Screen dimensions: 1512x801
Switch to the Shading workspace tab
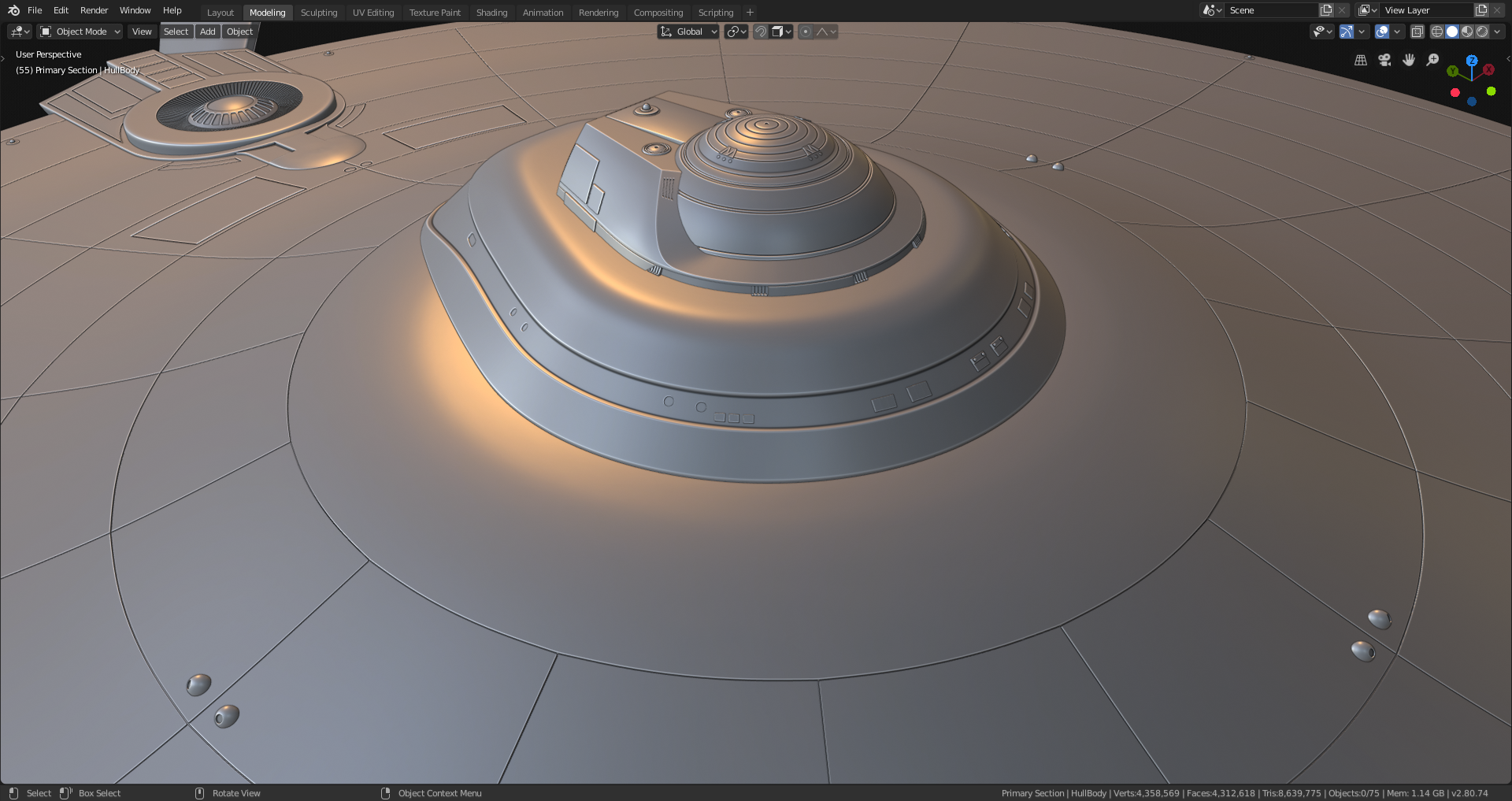point(491,13)
